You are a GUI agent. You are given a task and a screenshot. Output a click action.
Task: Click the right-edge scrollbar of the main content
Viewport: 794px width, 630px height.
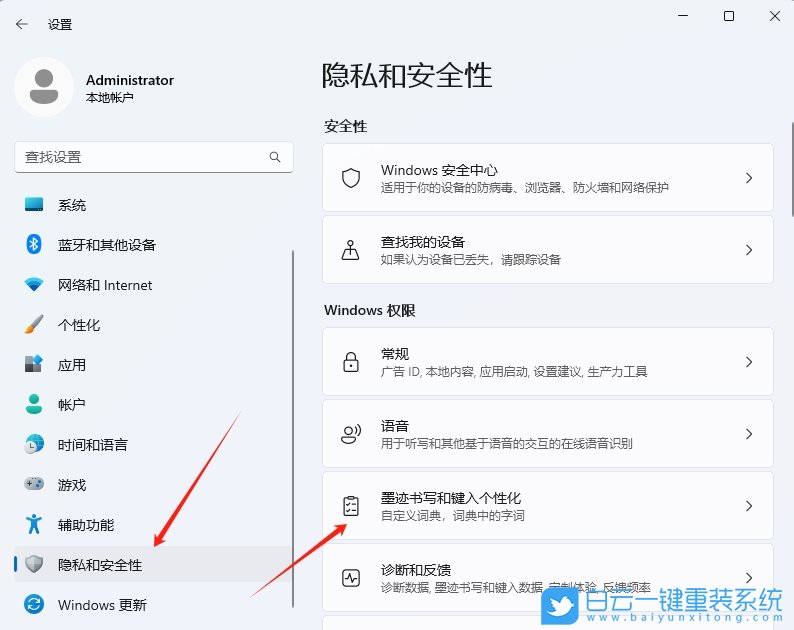(x=792, y=170)
